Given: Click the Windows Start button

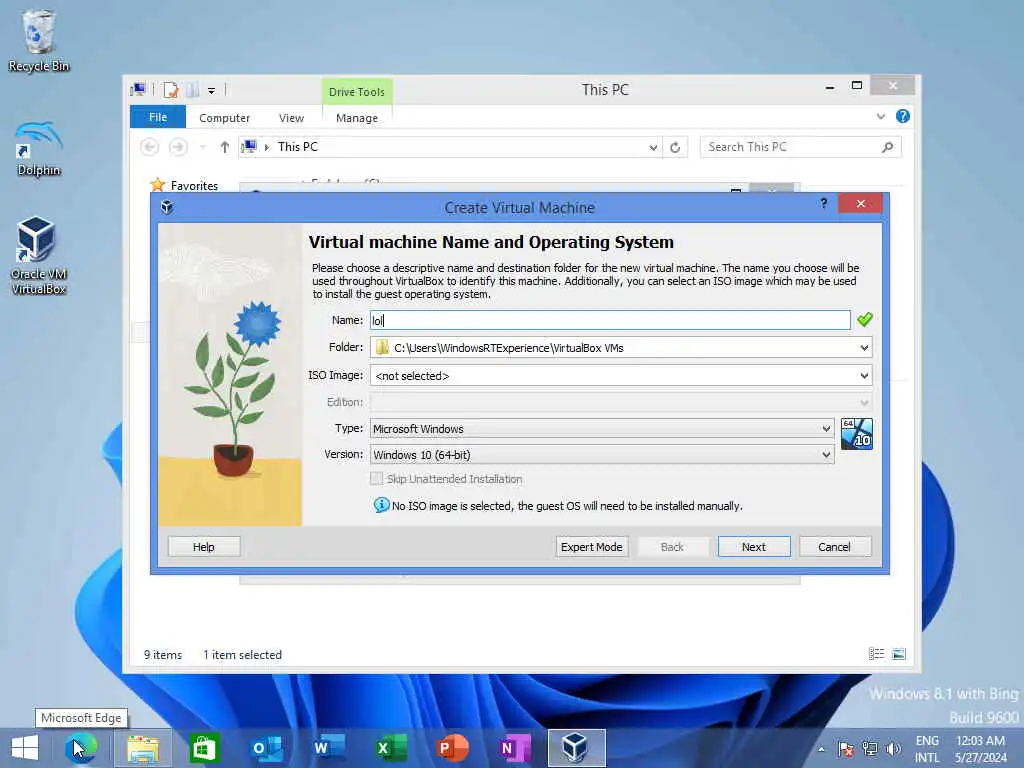Looking at the screenshot, I should tap(25, 748).
